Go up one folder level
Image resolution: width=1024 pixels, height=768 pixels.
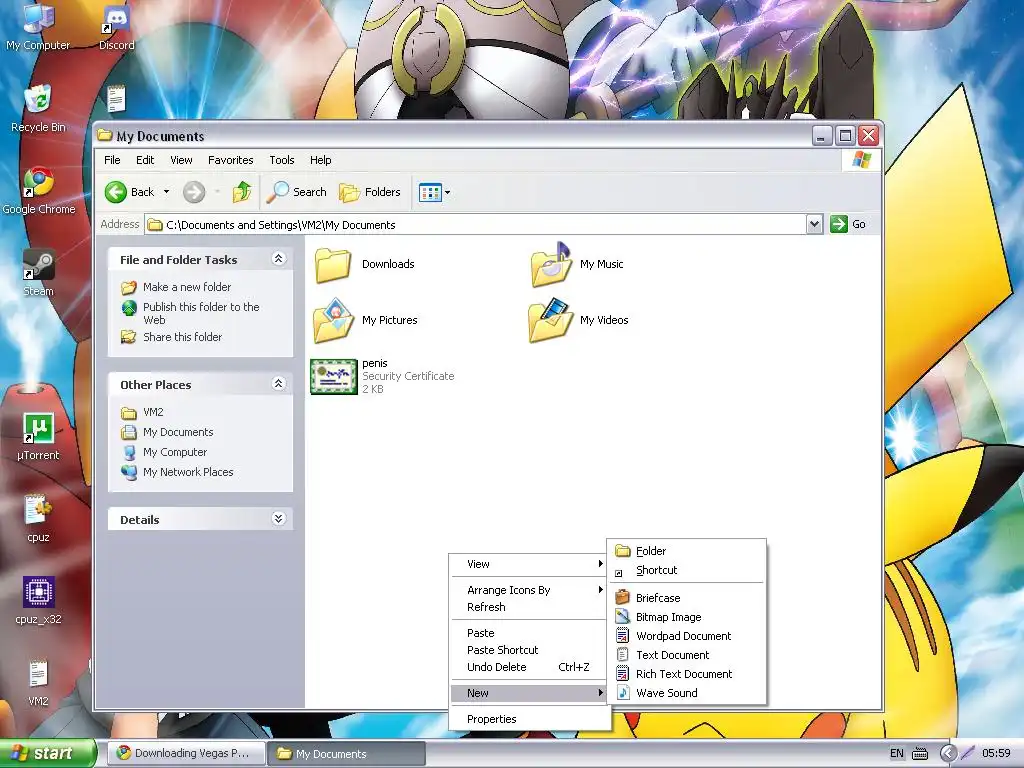pos(242,192)
